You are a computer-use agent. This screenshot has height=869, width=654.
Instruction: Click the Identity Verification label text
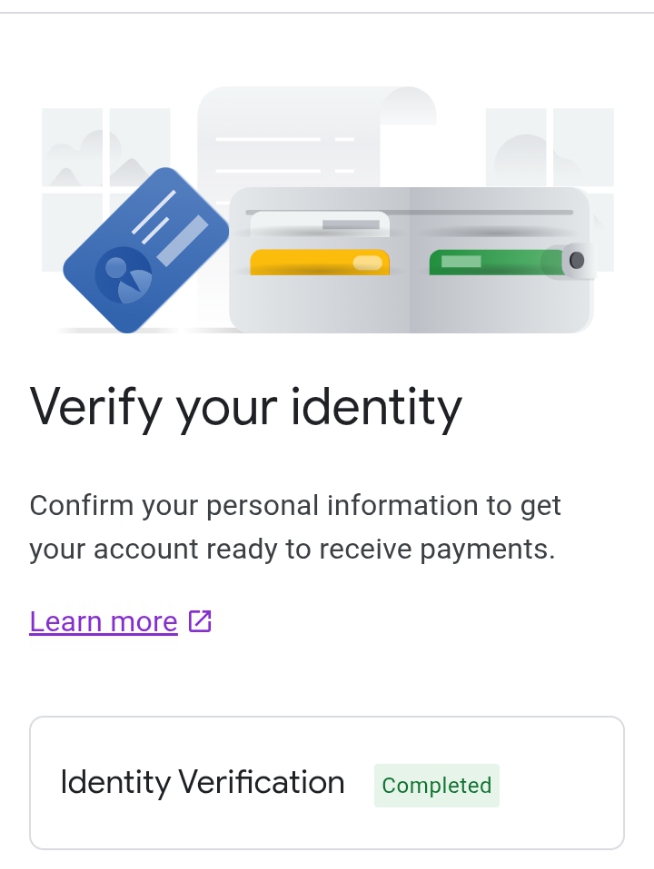(202, 782)
